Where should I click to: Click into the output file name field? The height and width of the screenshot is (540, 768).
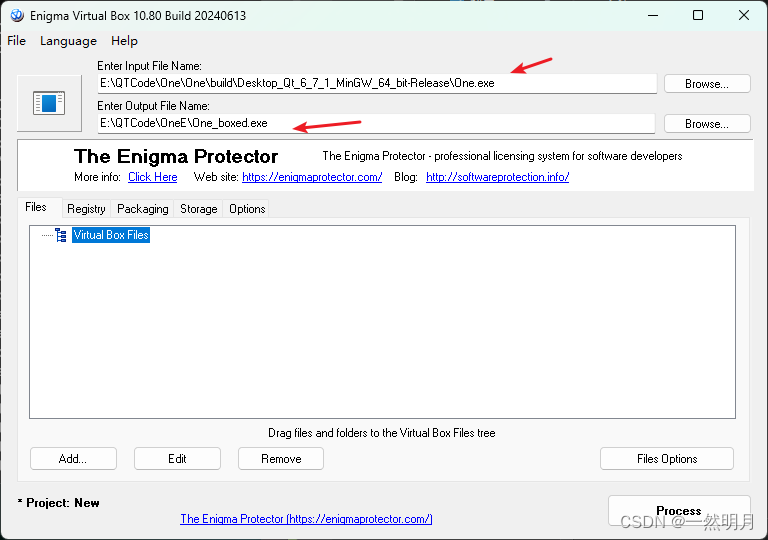(376, 123)
